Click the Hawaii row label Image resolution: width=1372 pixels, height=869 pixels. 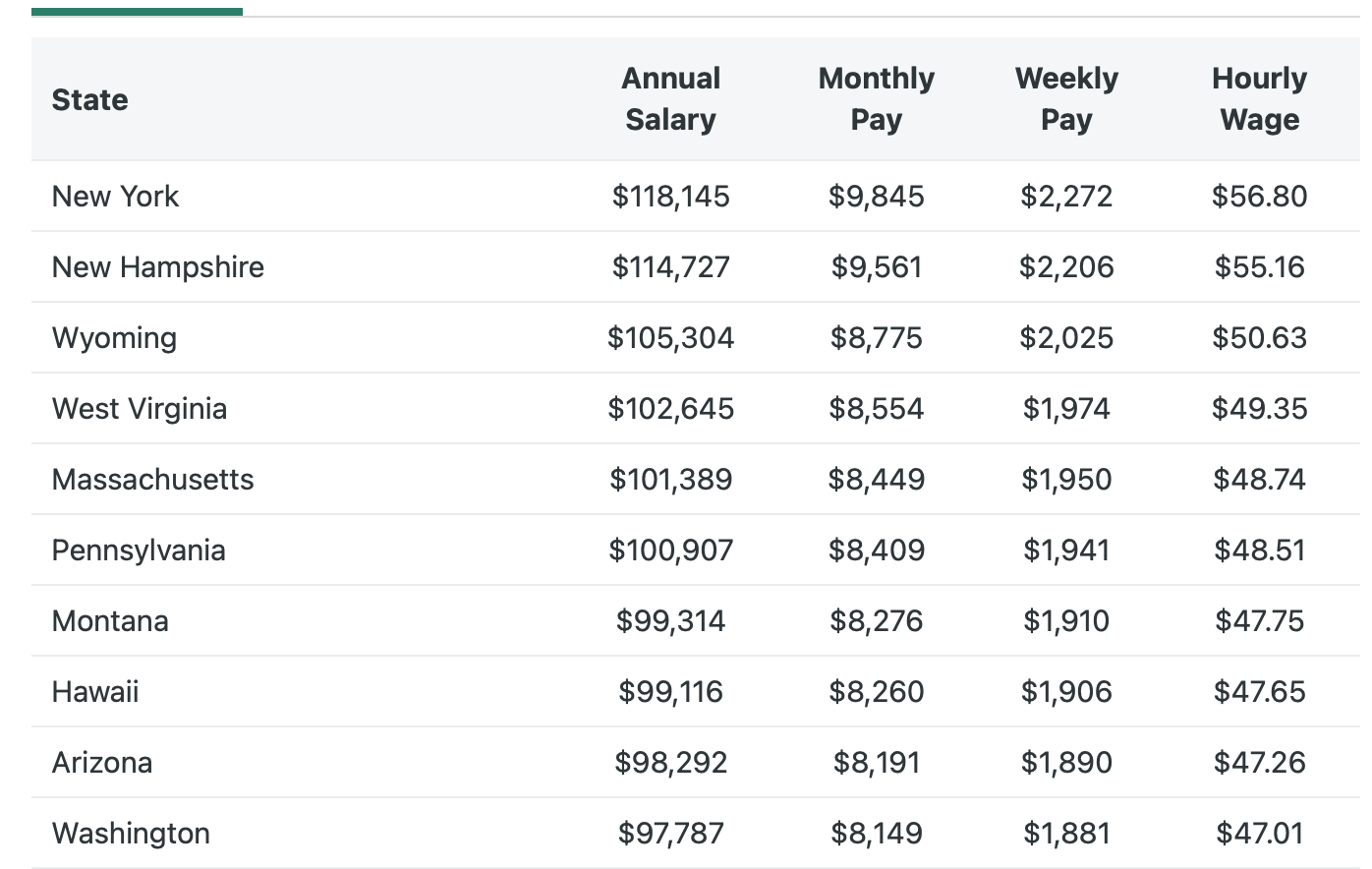point(95,691)
